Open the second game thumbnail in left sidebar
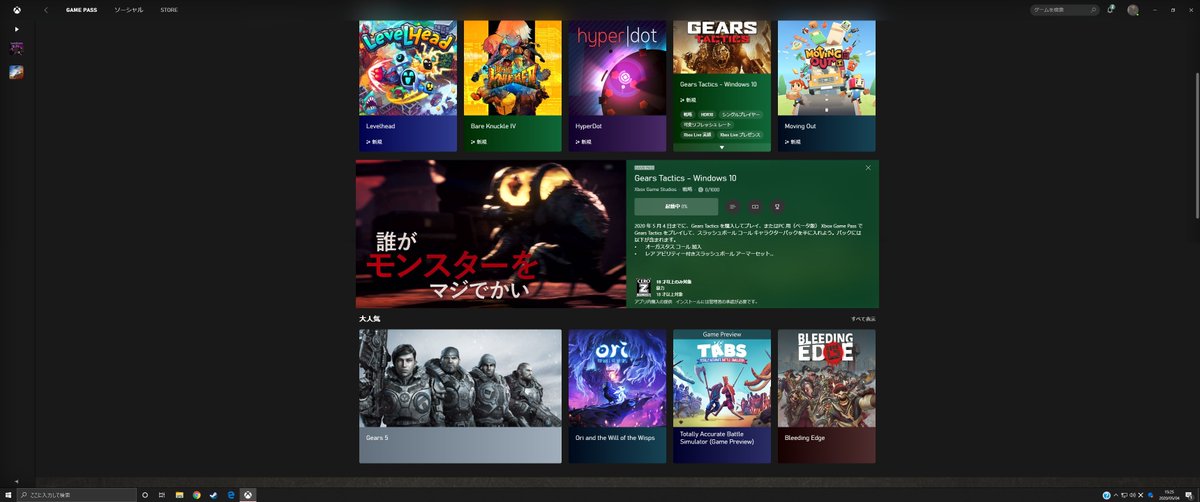Viewport: 1200px width, 502px height. pyautogui.click(x=16, y=72)
